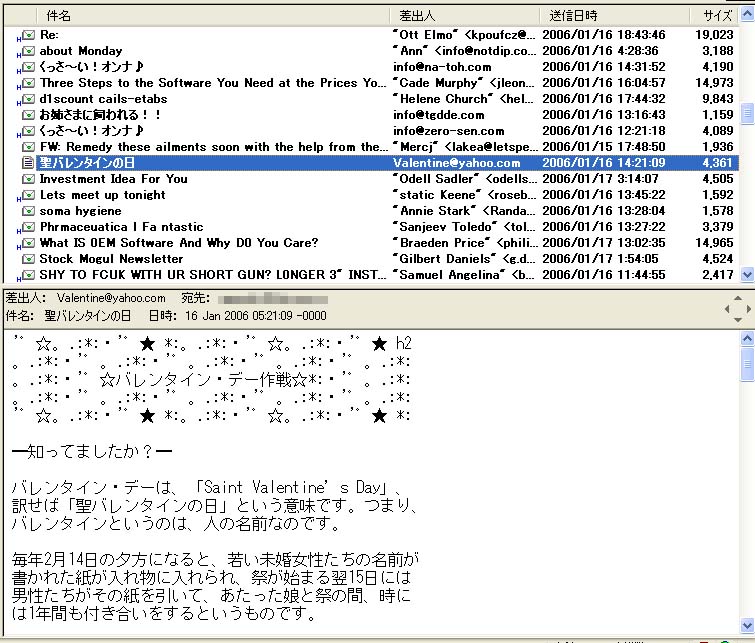Click the message body scrollbar thumb
755x643 pixels.
(x=746, y=366)
